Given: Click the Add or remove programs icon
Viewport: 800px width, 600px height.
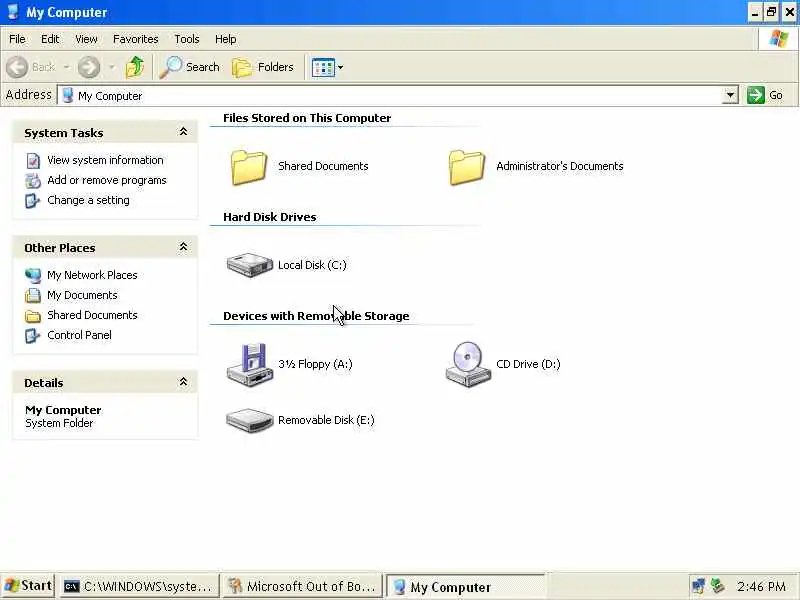Looking at the screenshot, I should (x=33, y=181).
